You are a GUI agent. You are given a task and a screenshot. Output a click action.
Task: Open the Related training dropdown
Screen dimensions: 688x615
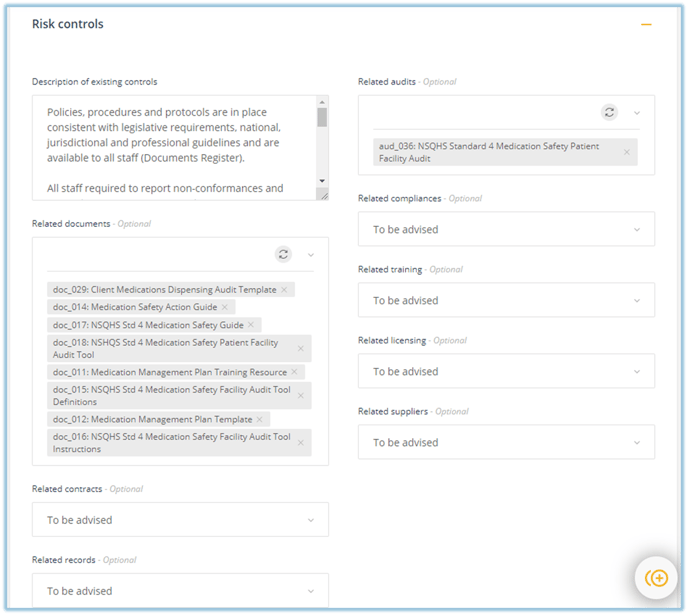tap(506, 300)
